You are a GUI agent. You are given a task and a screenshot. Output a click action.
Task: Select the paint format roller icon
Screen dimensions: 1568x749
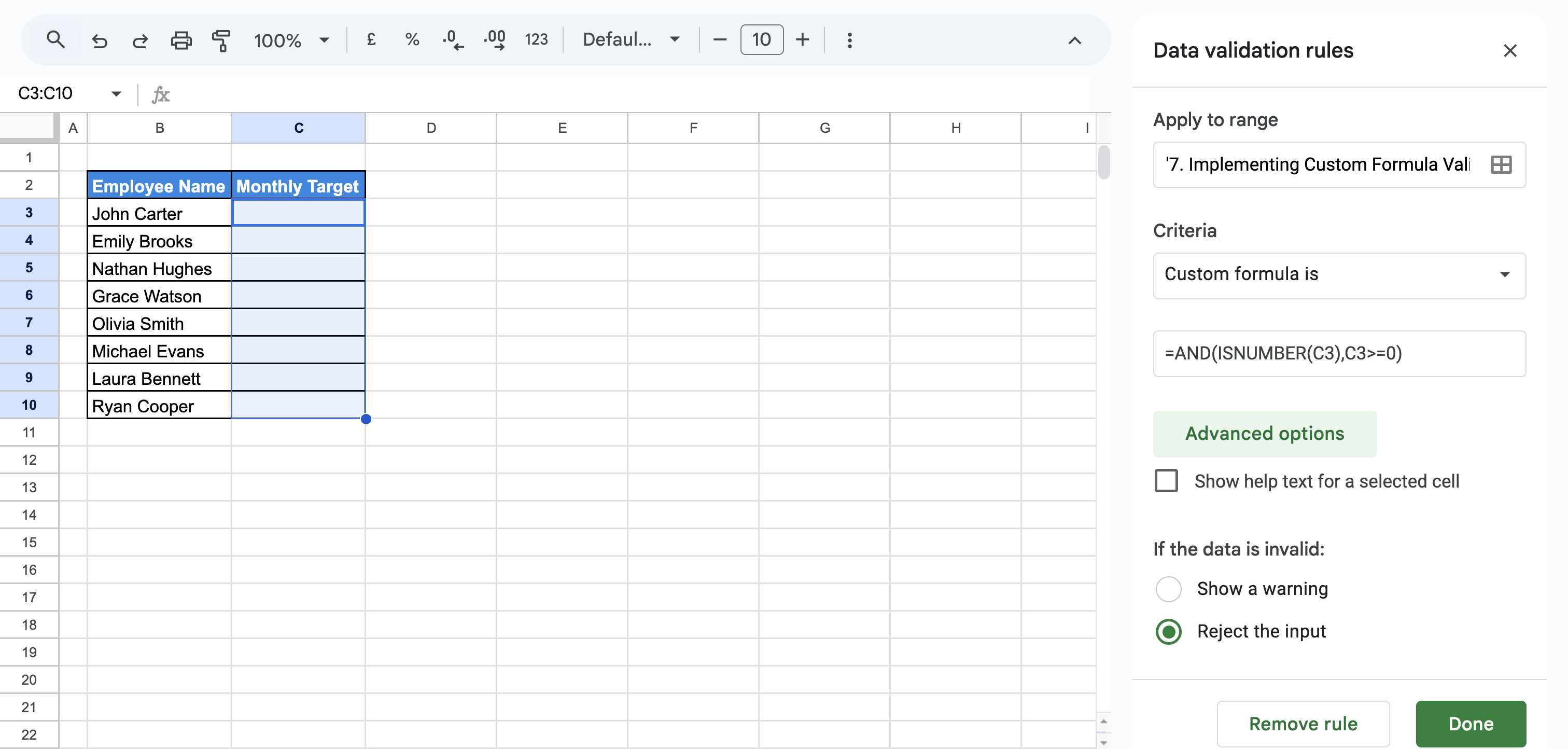click(x=221, y=40)
